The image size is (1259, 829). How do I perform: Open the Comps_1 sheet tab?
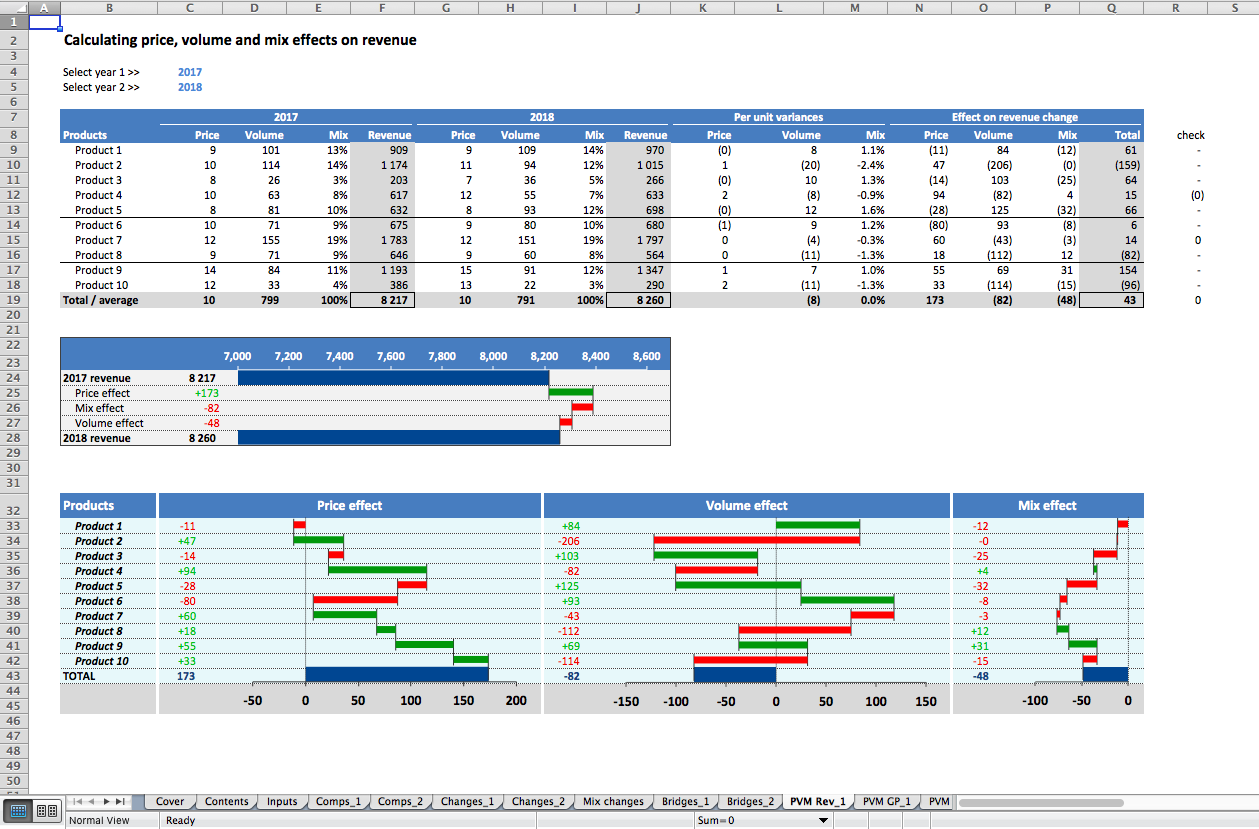click(x=339, y=802)
